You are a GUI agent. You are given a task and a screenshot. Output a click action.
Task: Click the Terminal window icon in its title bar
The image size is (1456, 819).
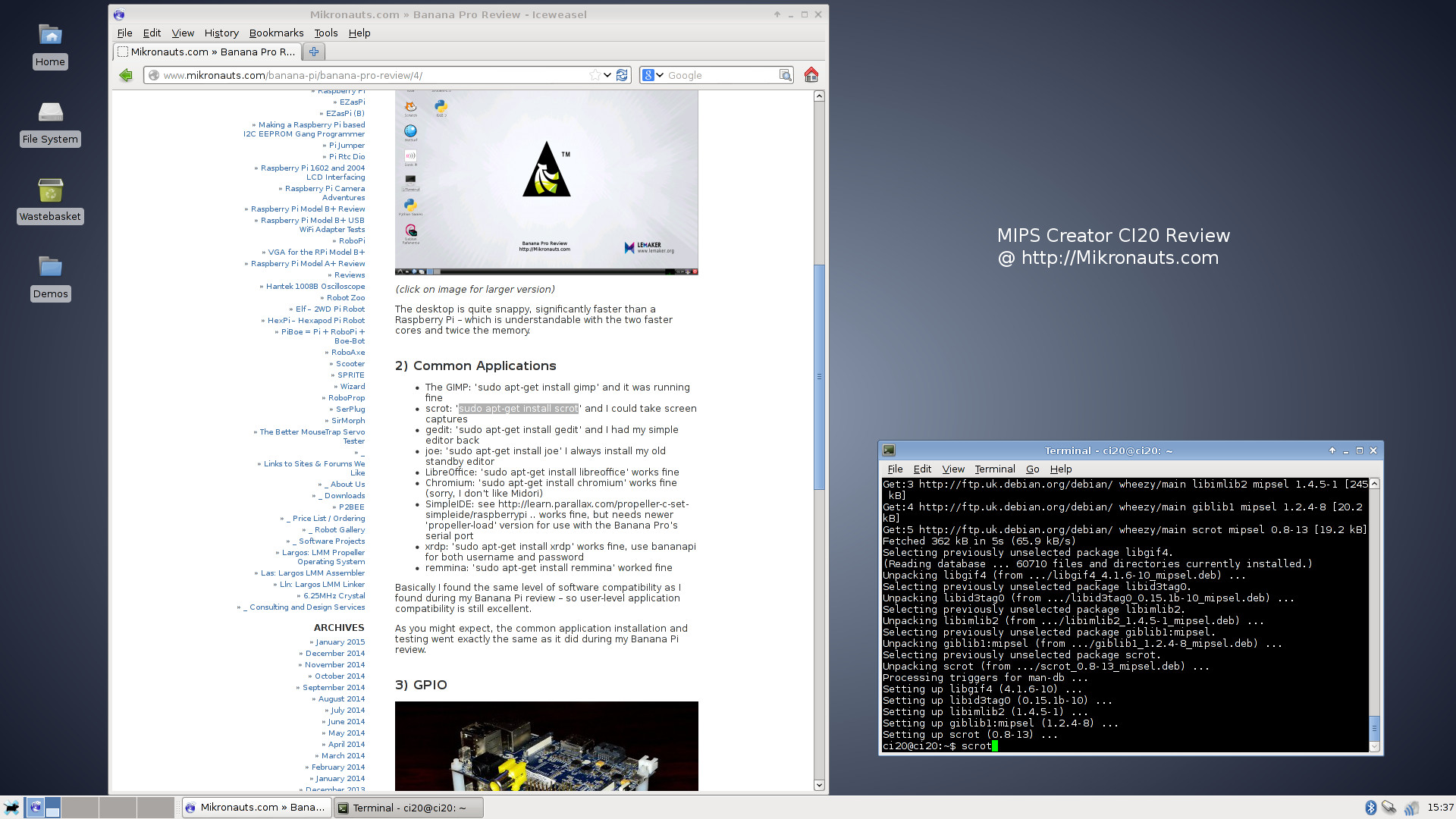pos(889,450)
